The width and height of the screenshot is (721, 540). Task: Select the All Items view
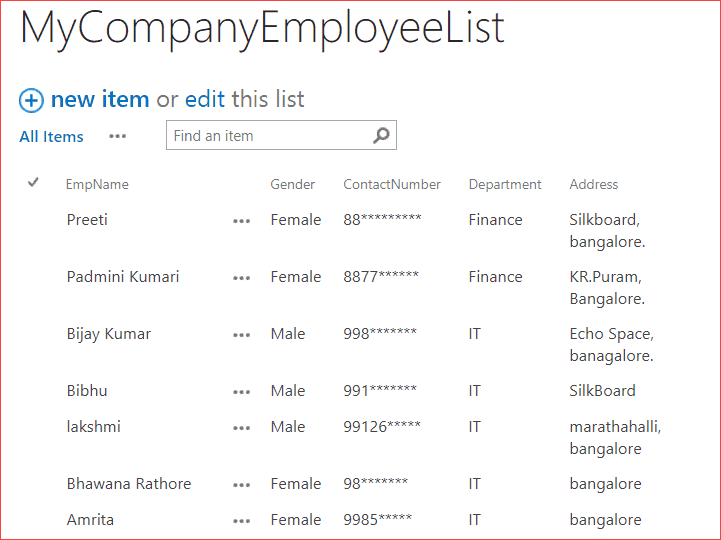pyautogui.click(x=52, y=137)
